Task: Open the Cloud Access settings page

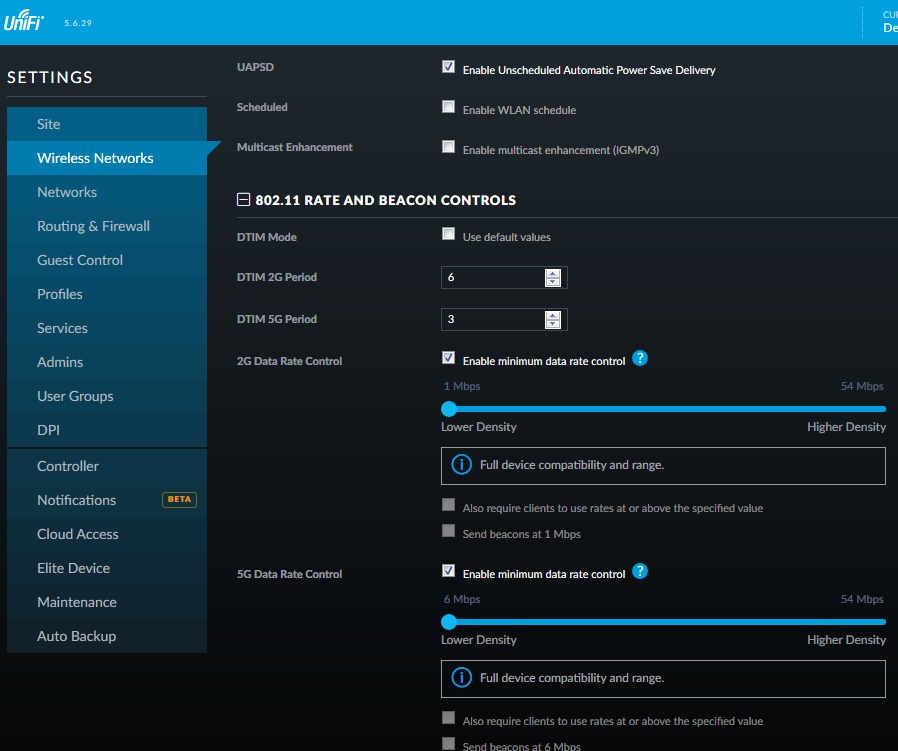Action: tap(77, 534)
